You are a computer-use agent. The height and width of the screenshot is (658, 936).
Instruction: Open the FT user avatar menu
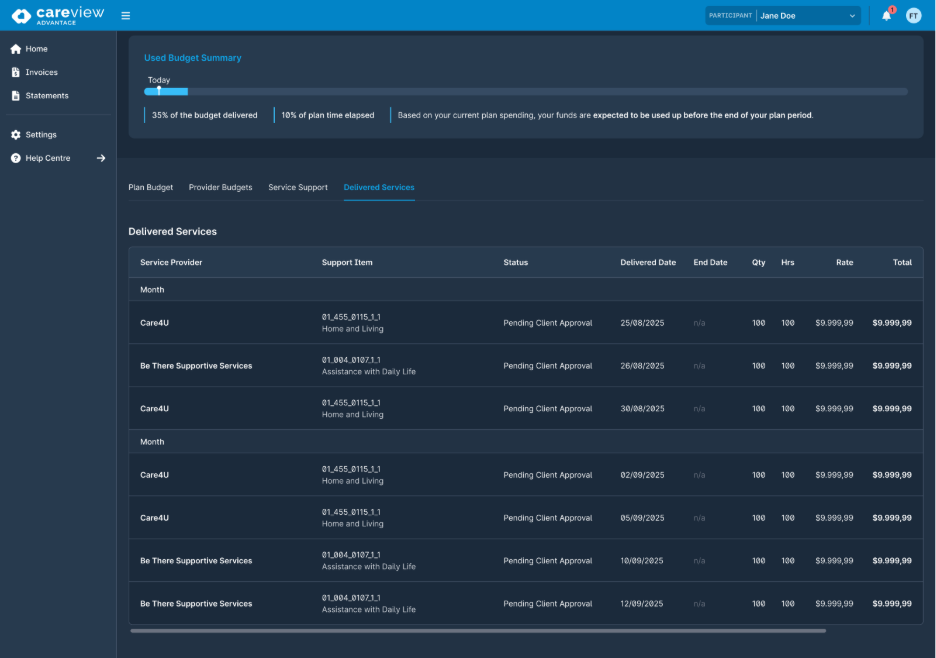click(913, 16)
